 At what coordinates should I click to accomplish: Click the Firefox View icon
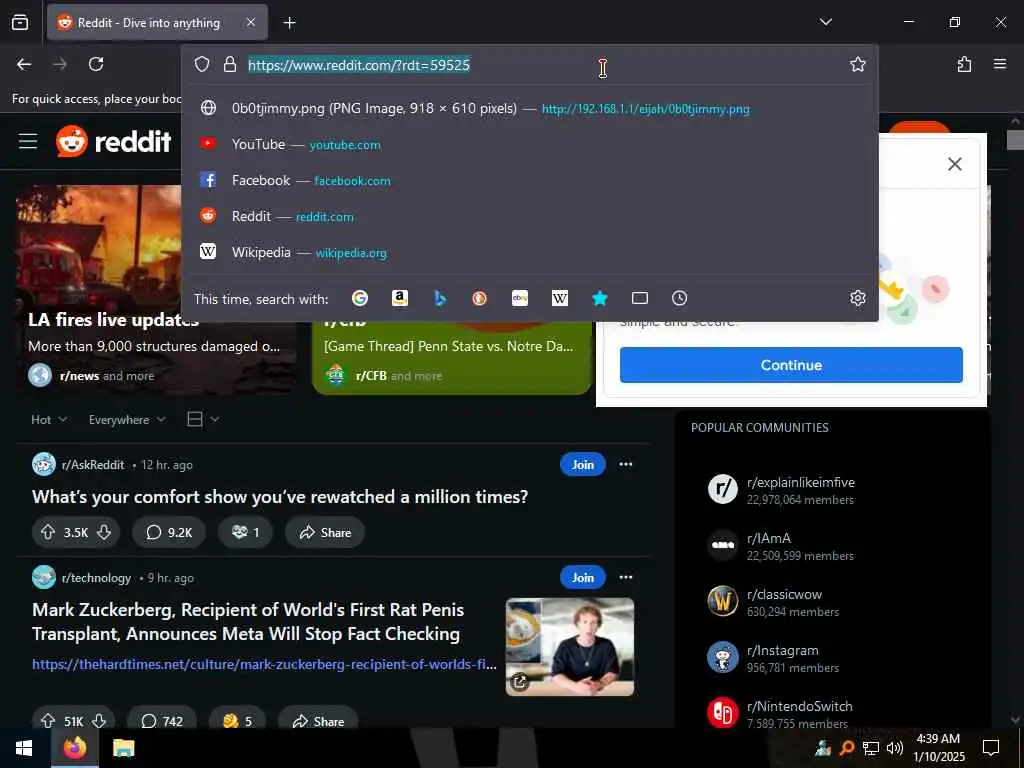click(x=20, y=22)
